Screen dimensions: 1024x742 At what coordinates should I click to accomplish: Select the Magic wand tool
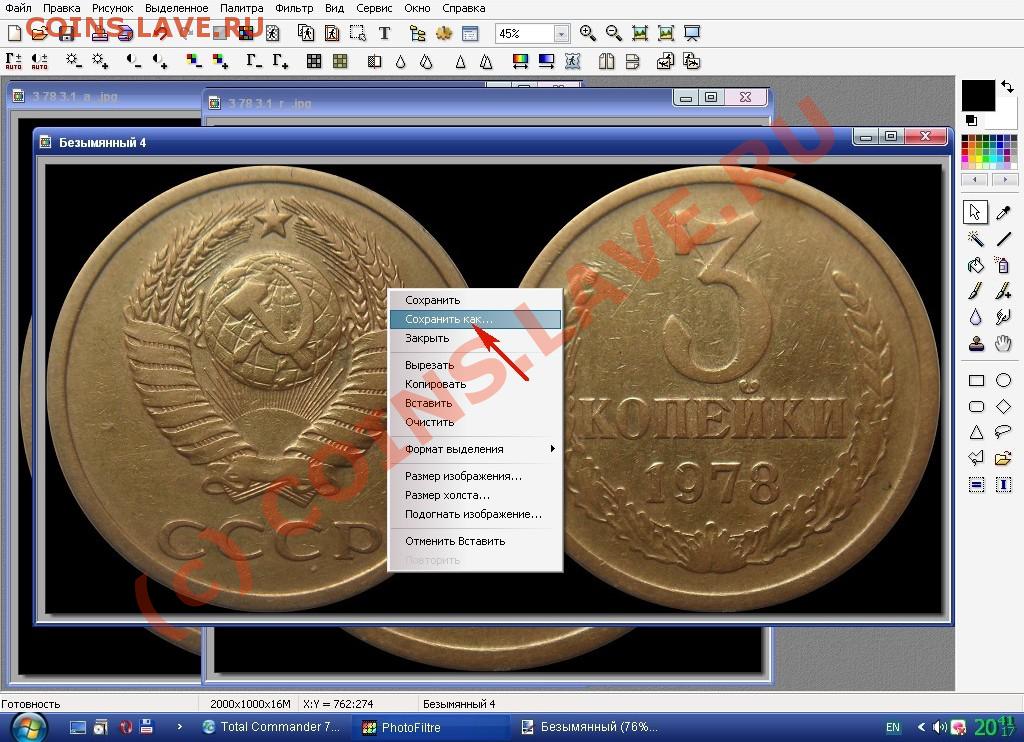pyautogui.click(x=976, y=239)
